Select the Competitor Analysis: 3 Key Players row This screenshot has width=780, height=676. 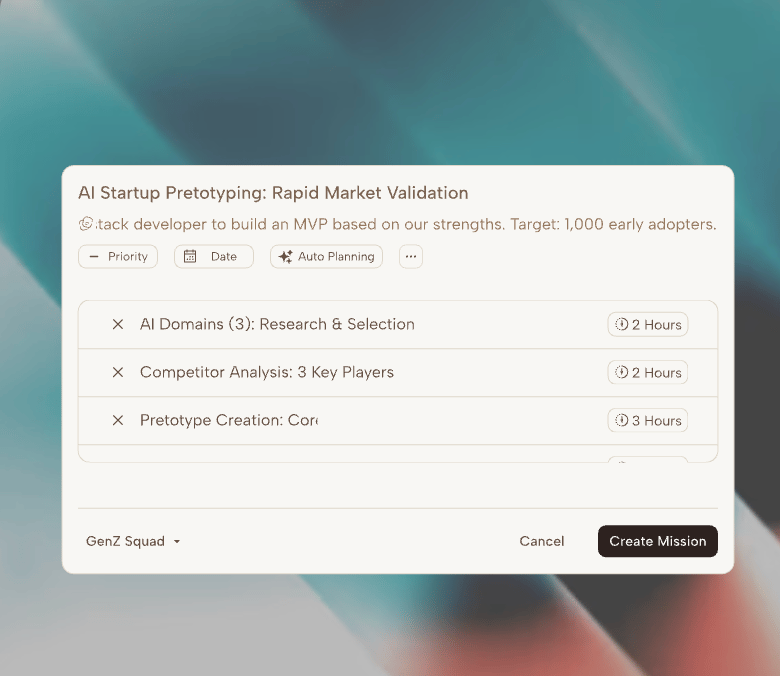[x=398, y=373]
